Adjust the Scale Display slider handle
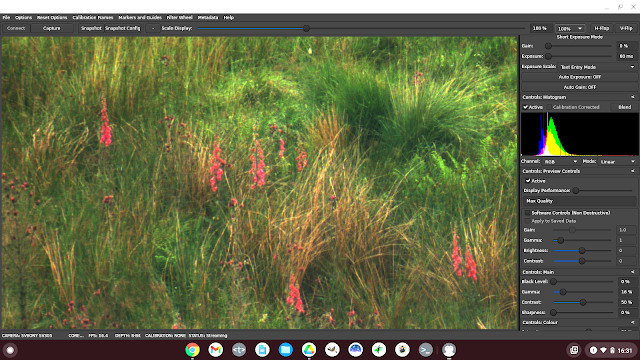 point(306,28)
